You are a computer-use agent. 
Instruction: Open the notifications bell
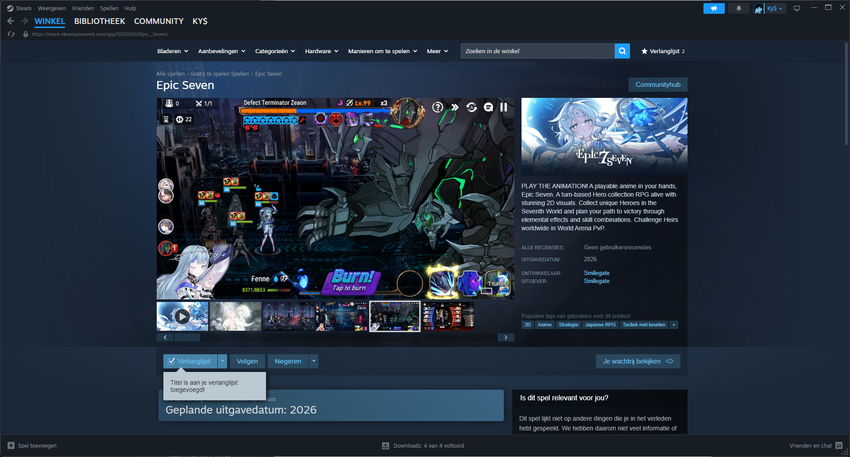(738, 8)
